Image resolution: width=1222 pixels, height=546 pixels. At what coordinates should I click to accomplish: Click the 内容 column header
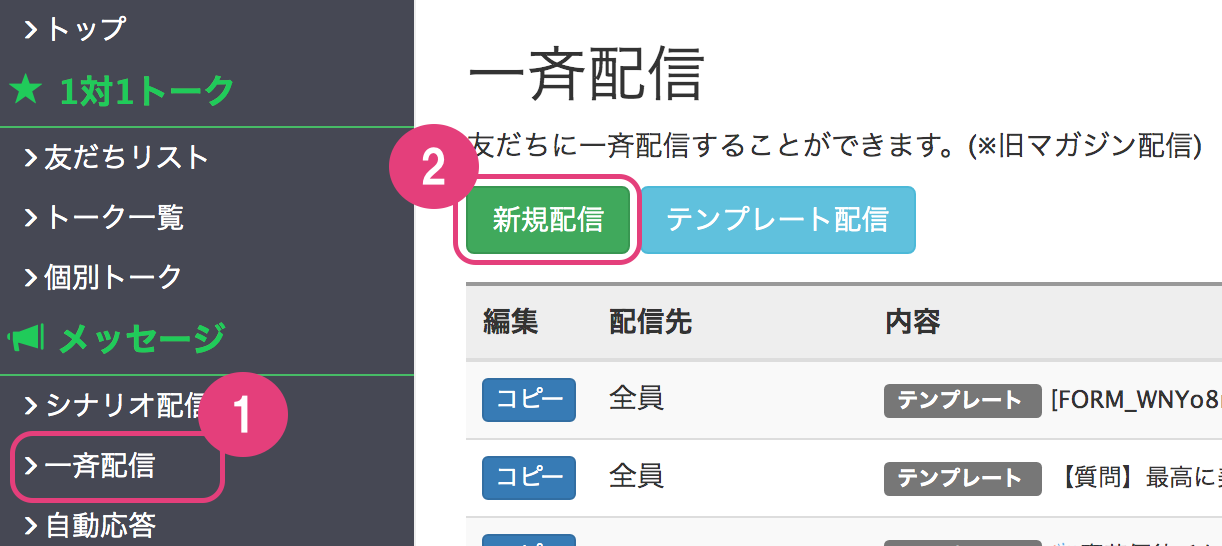(x=912, y=321)
